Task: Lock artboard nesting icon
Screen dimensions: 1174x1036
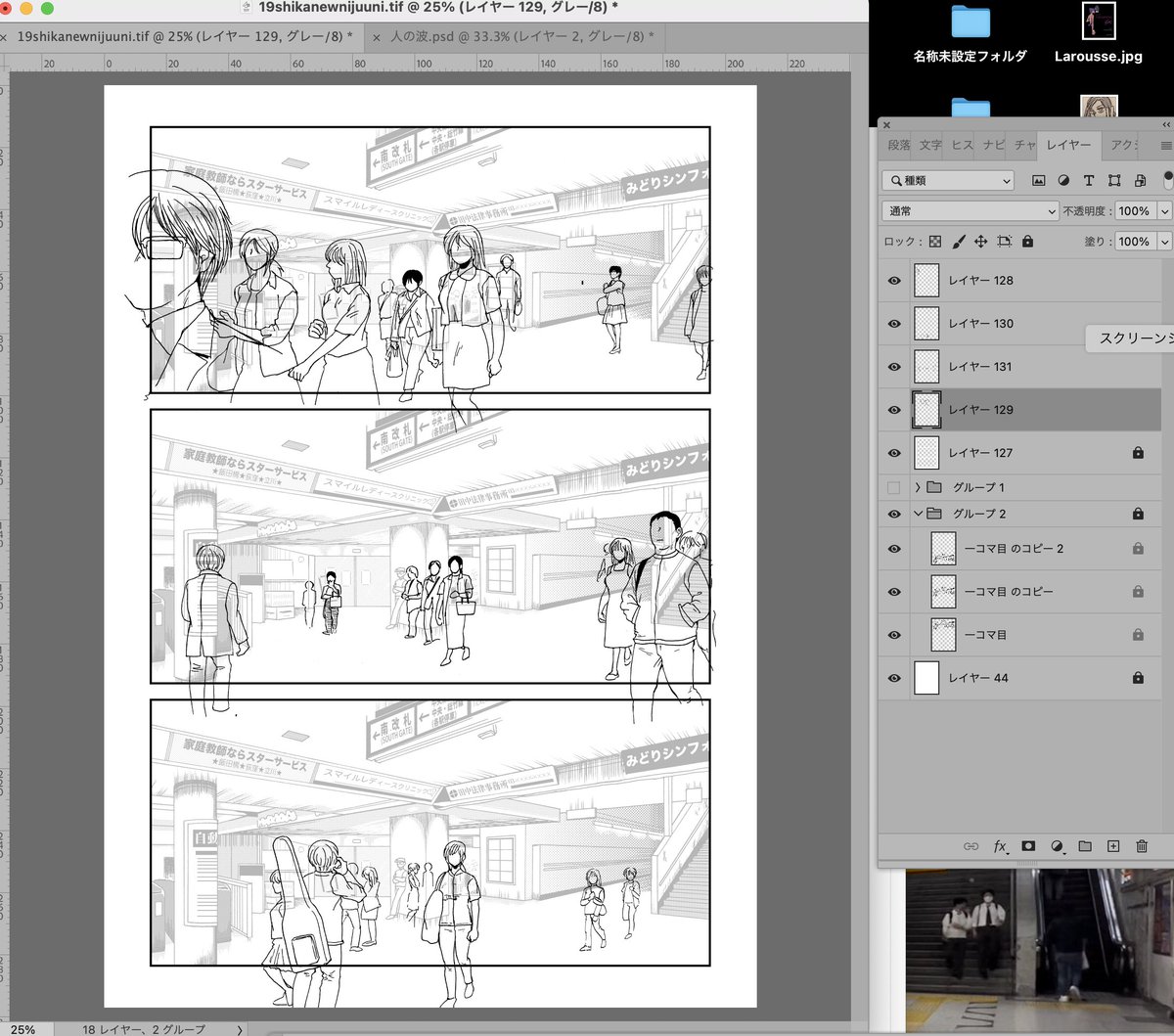Action: coord(1005,241)
